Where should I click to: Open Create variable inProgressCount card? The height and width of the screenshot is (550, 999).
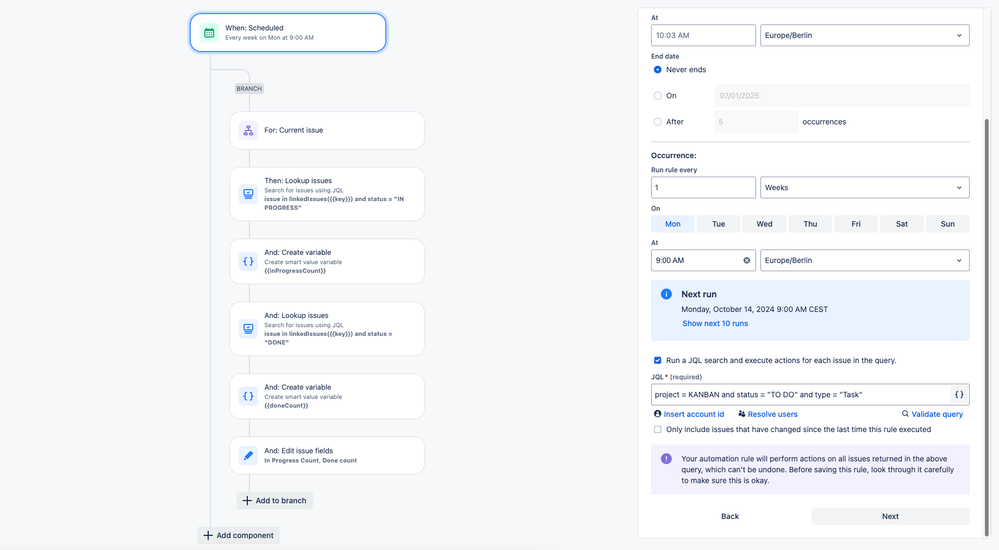click(x=327, y=261)
